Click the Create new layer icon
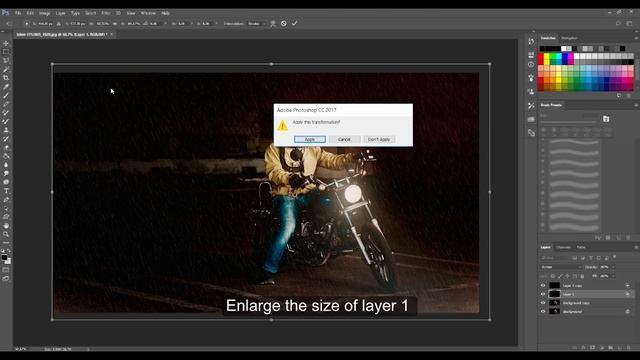Screen dimensions: 640x360 click(x=620, y=348)
